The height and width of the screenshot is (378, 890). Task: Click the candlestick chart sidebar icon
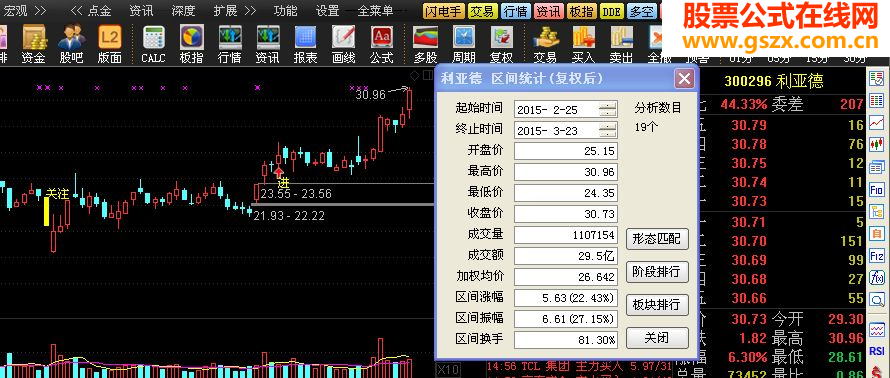pyautogui.click(x=877, y=145)
